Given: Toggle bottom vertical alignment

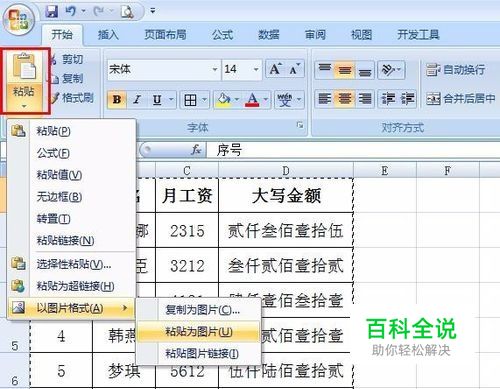Looking at the screenshot, I should tap(365, 70).
